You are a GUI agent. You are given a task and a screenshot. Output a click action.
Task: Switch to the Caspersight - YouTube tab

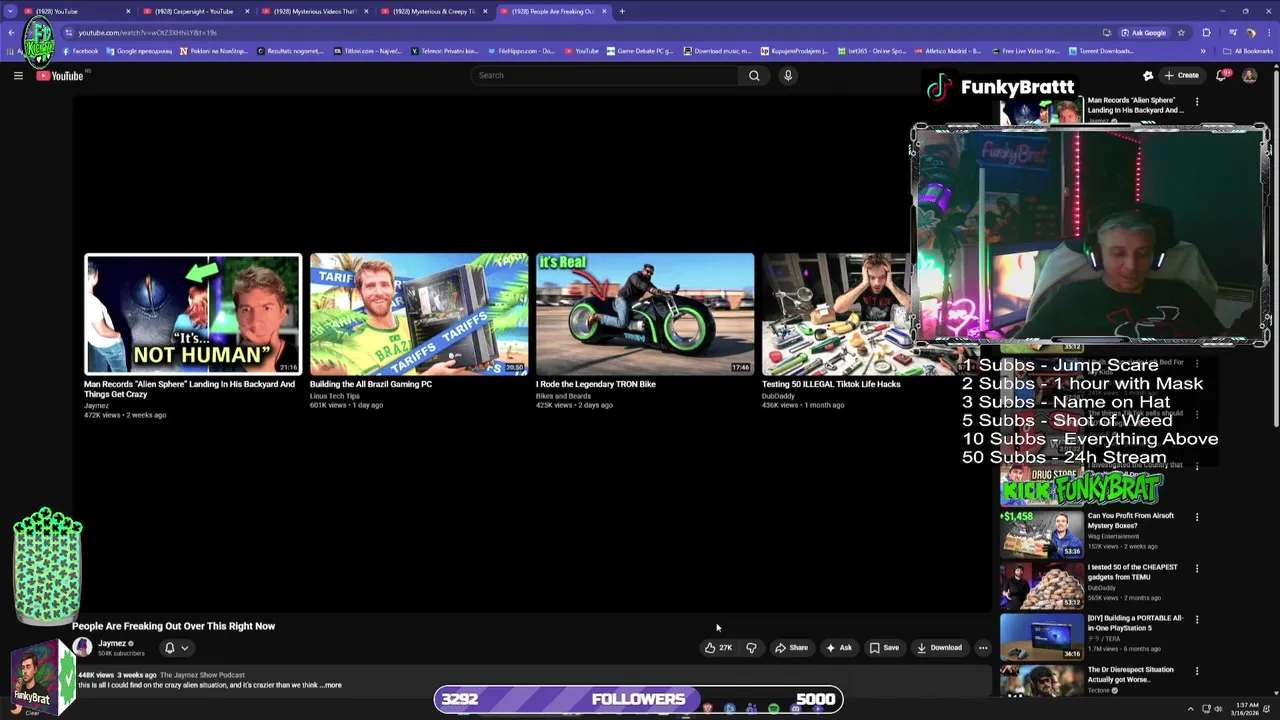[195, 11]
